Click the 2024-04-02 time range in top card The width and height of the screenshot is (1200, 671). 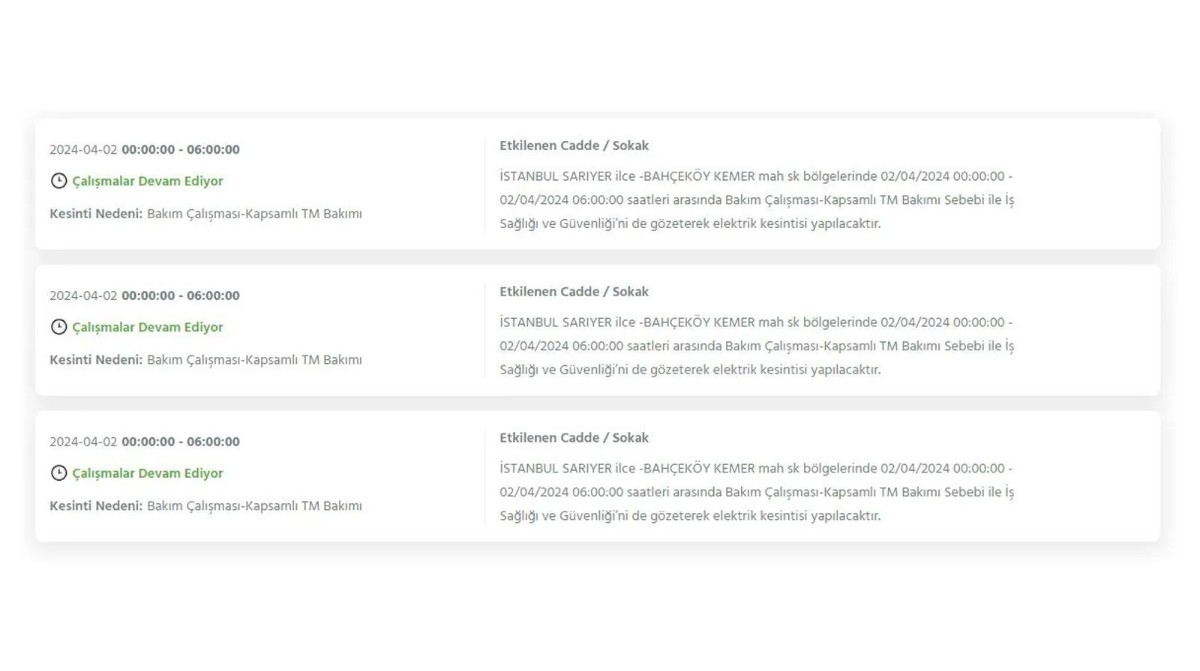tap(145, 150)
